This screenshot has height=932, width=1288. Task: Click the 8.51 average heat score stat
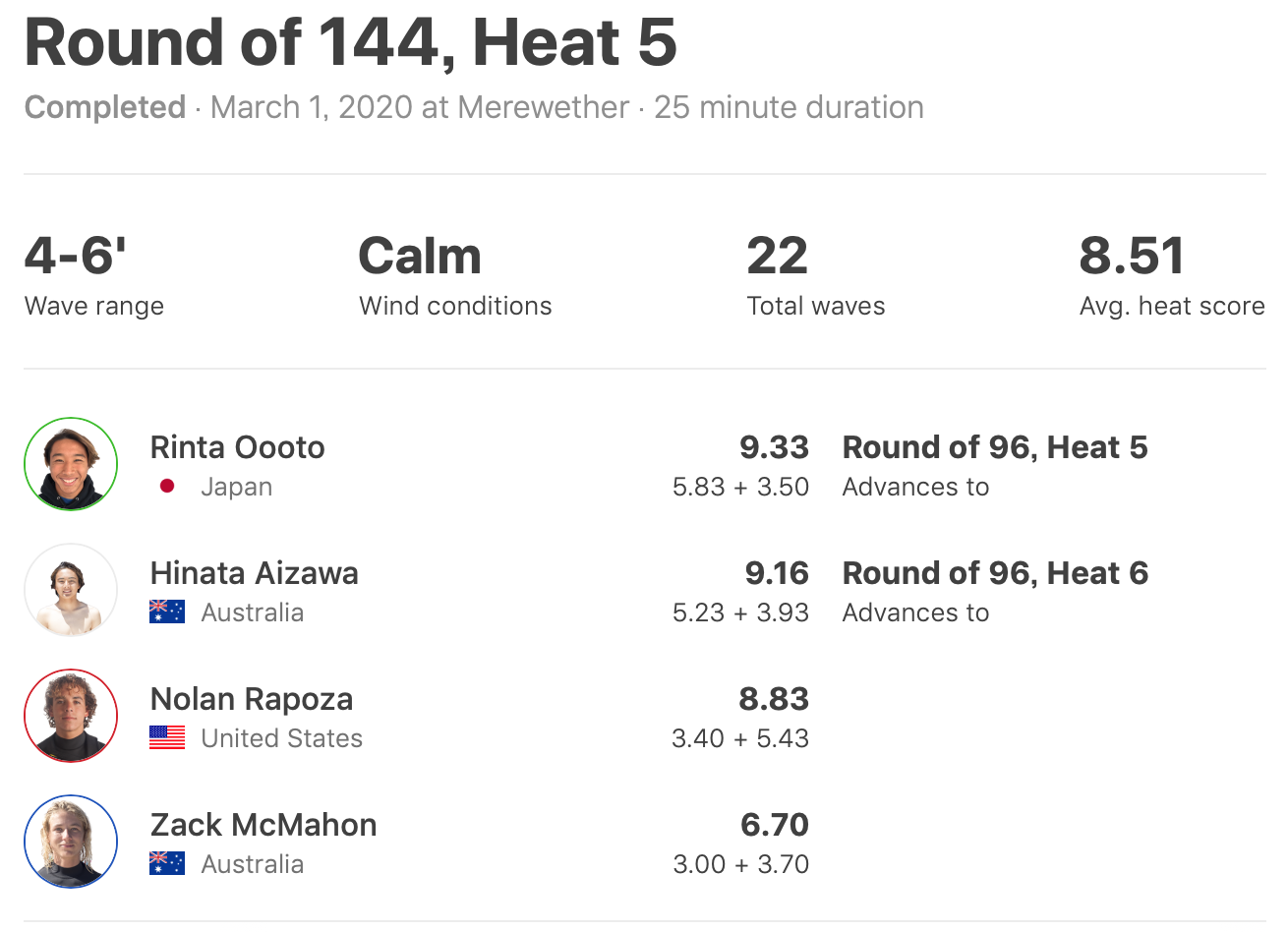(x=1132, y=257)
